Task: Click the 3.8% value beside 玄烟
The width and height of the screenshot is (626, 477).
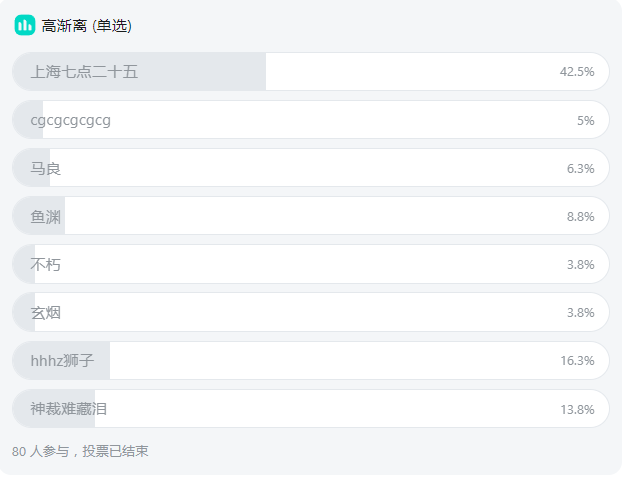Action: (x=580, y=313)
